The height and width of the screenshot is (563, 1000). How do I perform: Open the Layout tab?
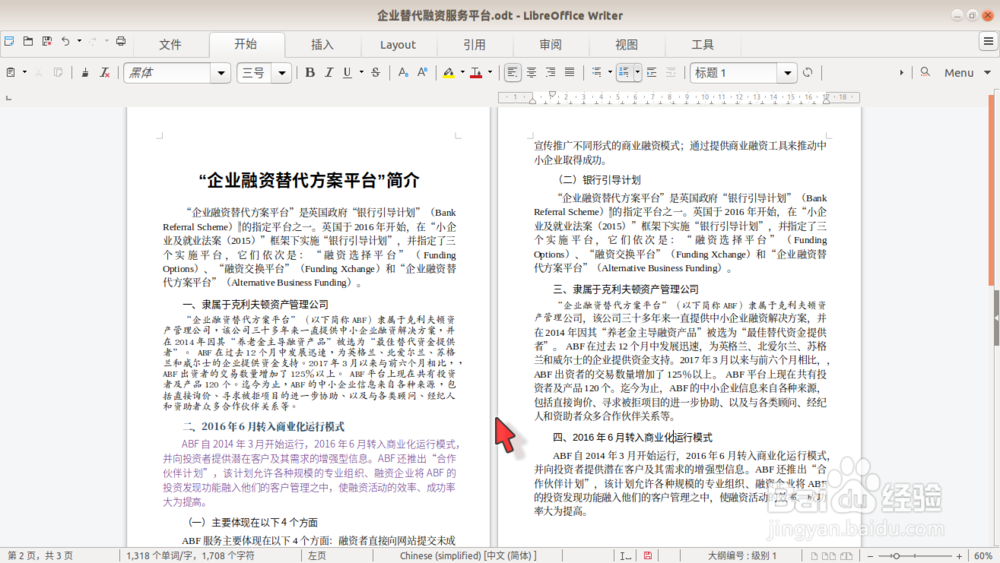tap(398, 45)
